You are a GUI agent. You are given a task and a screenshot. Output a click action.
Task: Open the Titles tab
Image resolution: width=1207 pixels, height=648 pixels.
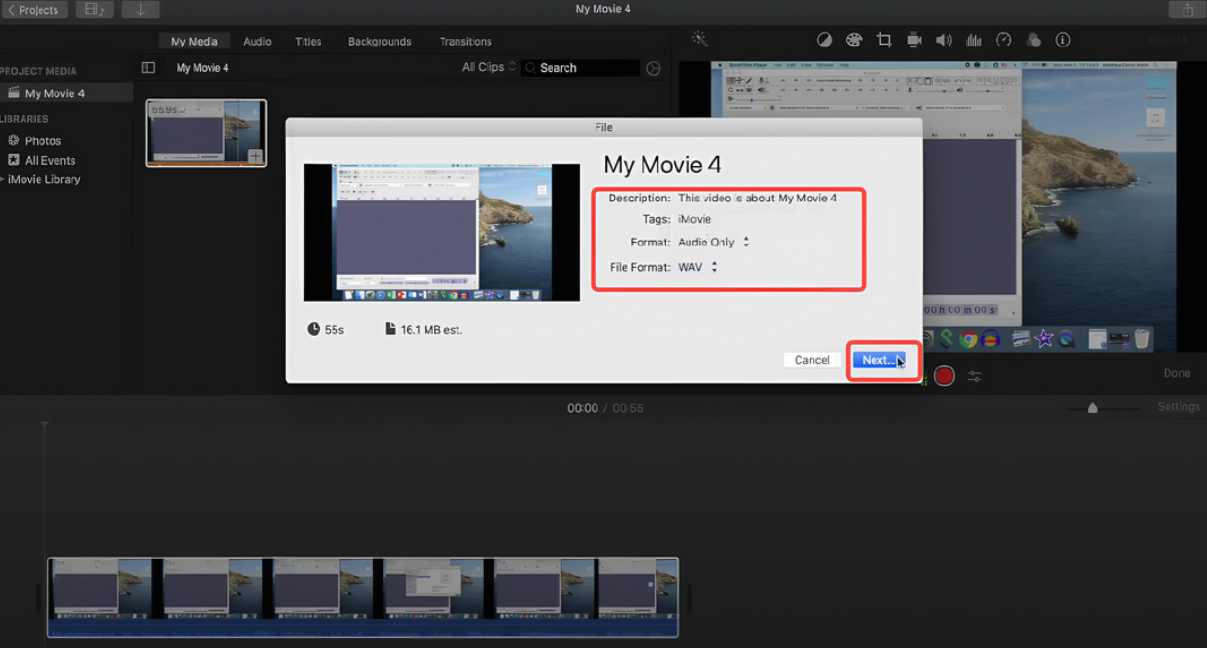click(308, 42)
